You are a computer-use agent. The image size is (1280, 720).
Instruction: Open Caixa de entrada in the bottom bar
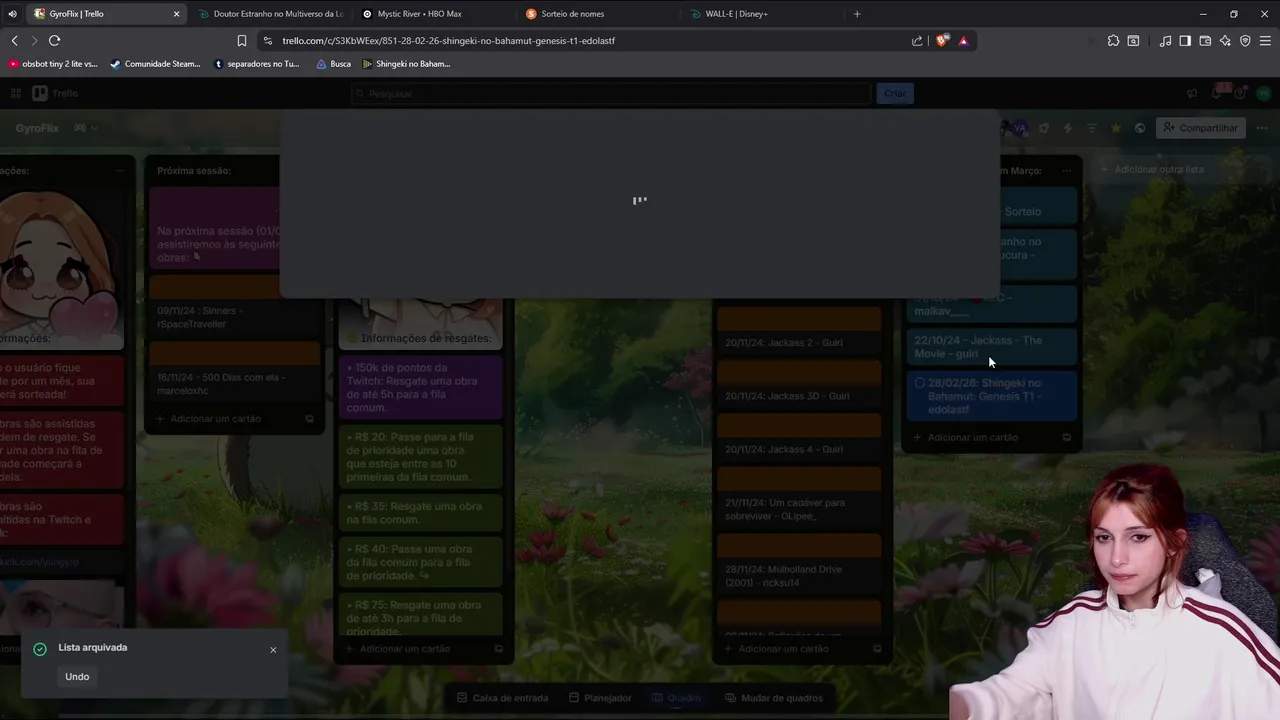(x=502, y=698)
